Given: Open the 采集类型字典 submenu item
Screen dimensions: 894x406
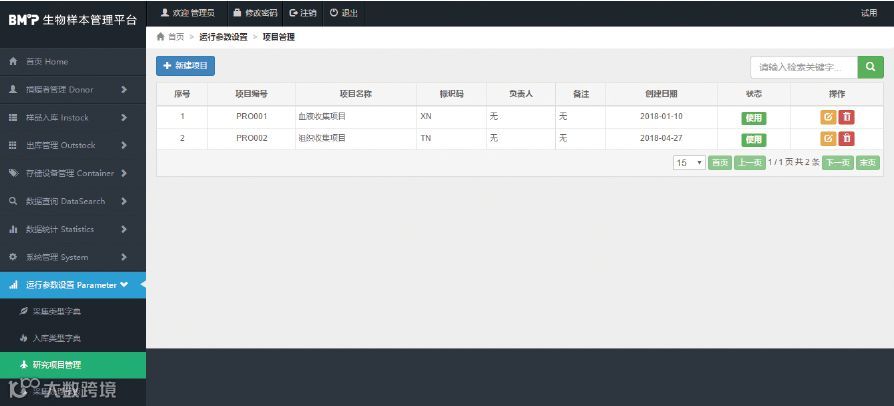Looking at the screenshot, I should (x=73, y=311).
